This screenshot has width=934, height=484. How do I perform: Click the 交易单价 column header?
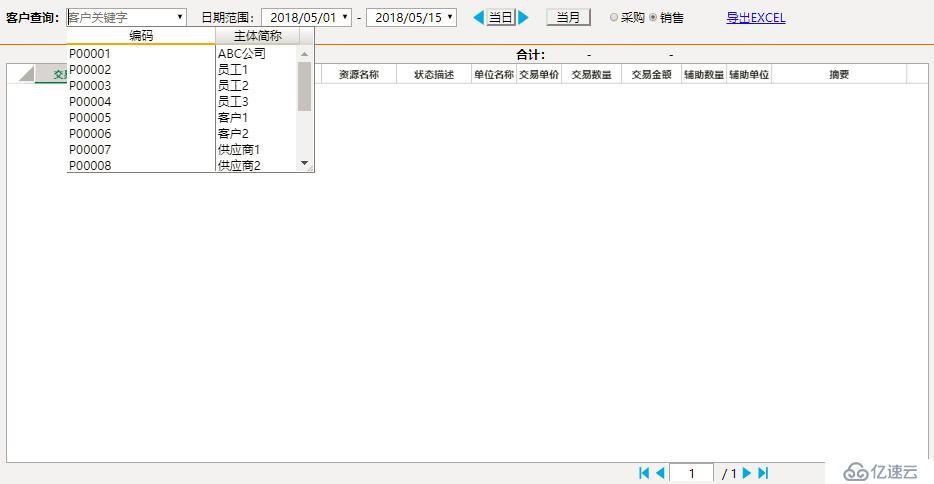pos(539,74)
